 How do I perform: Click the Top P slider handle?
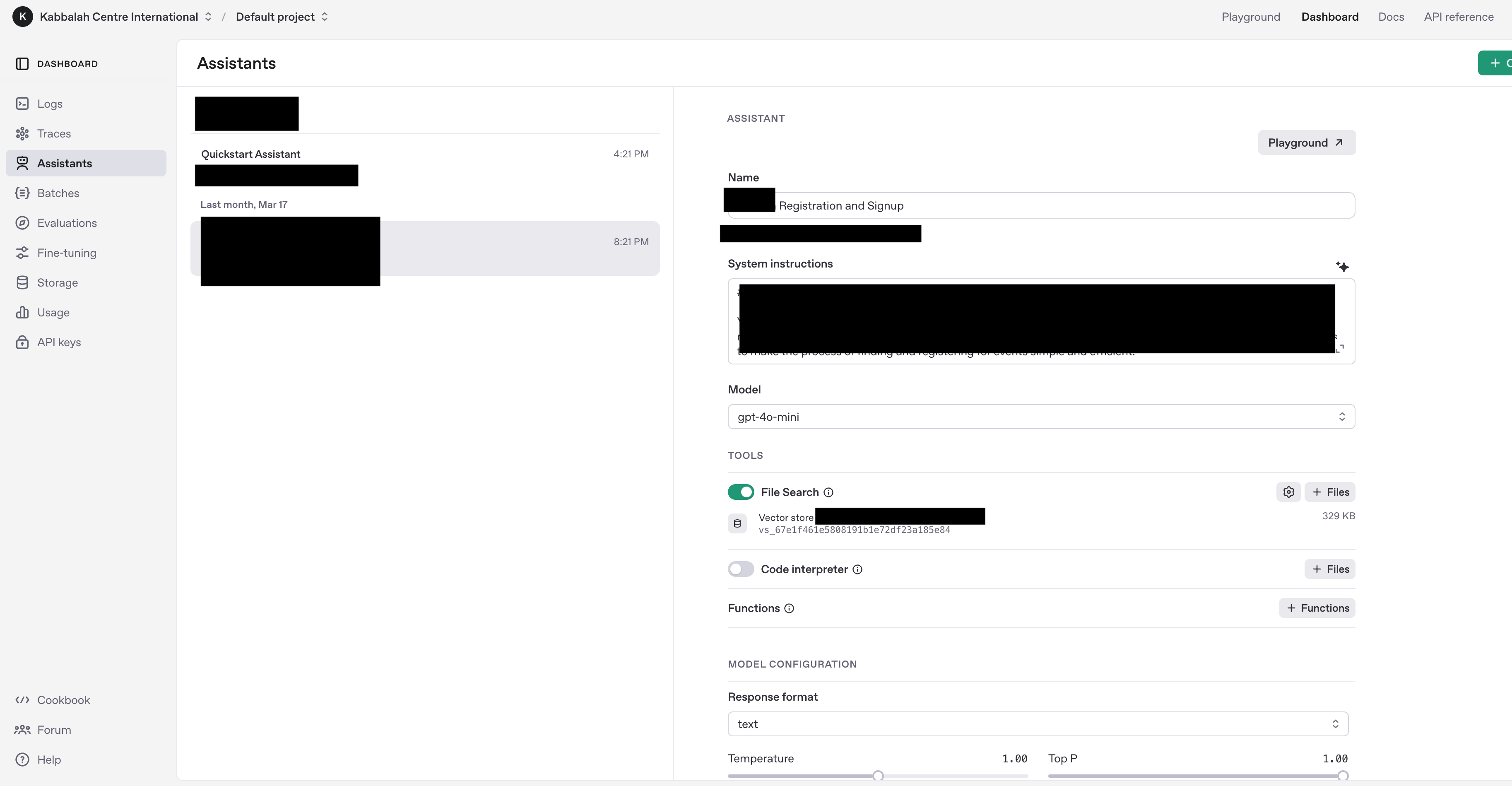[x=1343, y=775]
